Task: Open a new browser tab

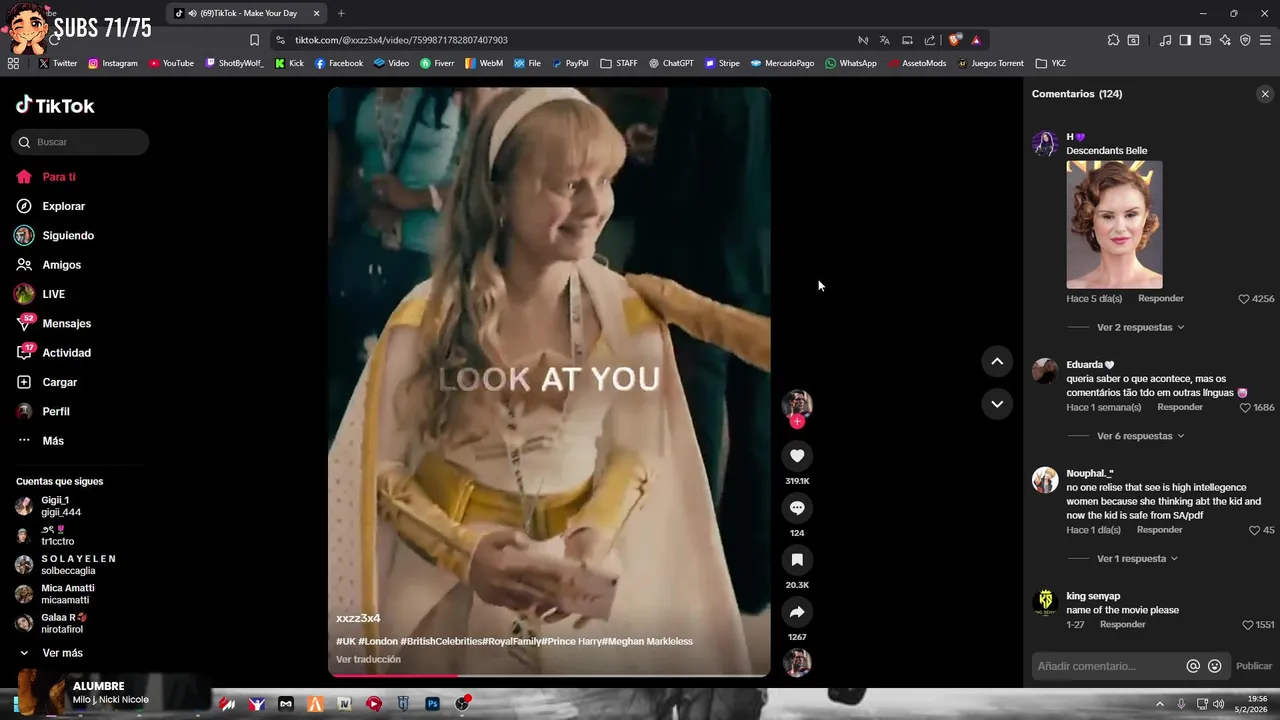Action: 341,13
